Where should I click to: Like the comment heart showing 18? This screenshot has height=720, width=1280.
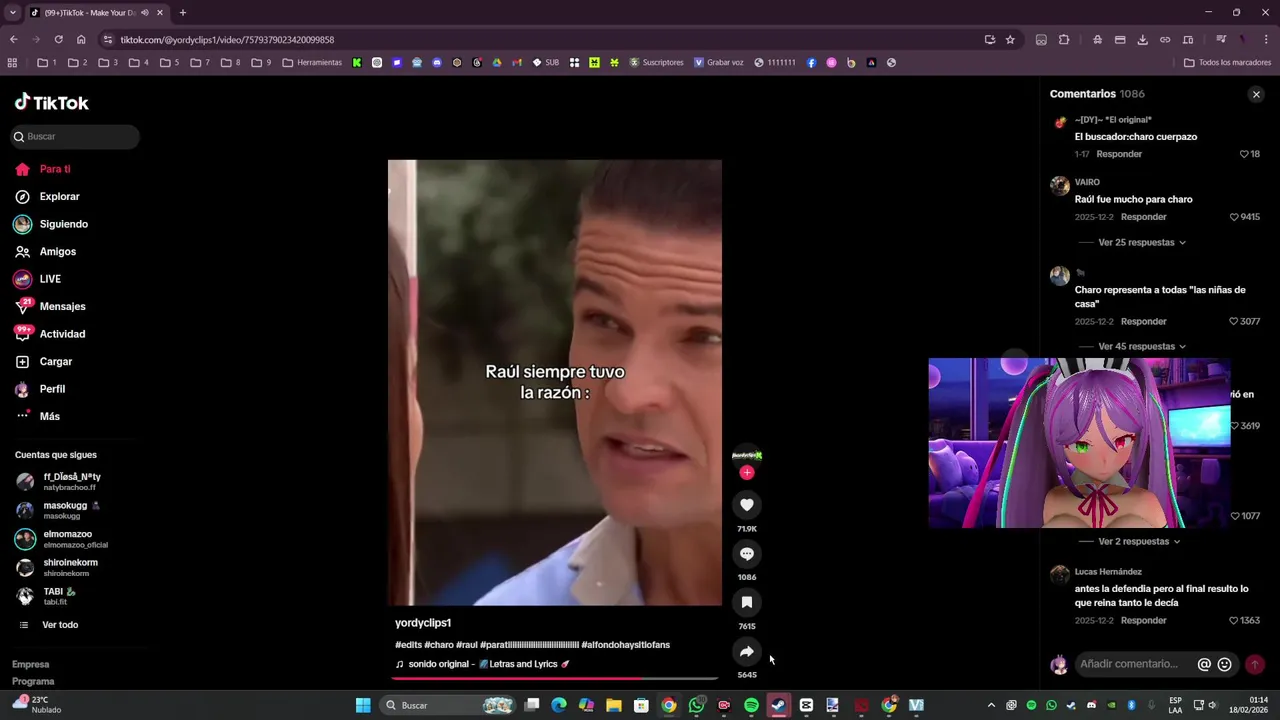click(1244, 154)
